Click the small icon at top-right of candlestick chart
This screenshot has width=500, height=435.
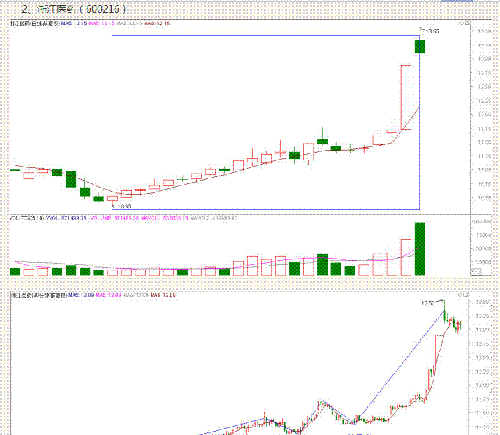point(467,23)
